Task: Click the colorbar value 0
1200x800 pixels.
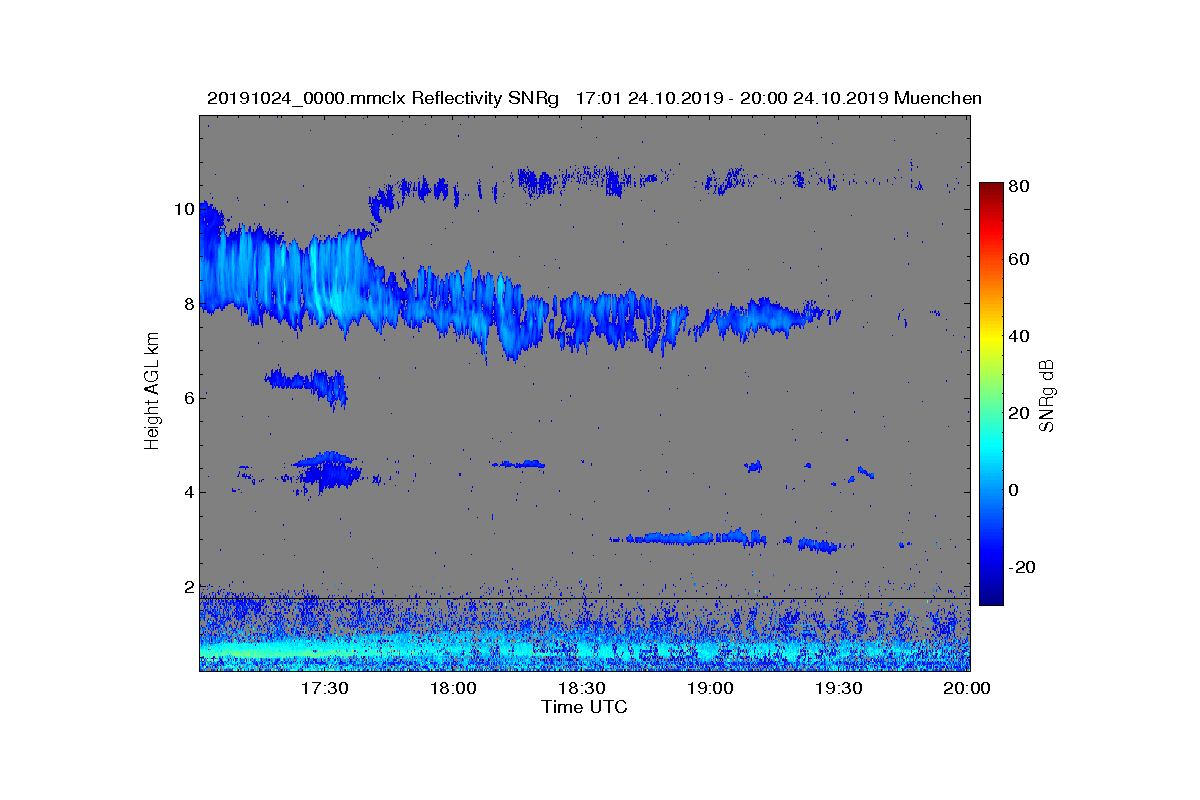Action: click(1014, 490)
